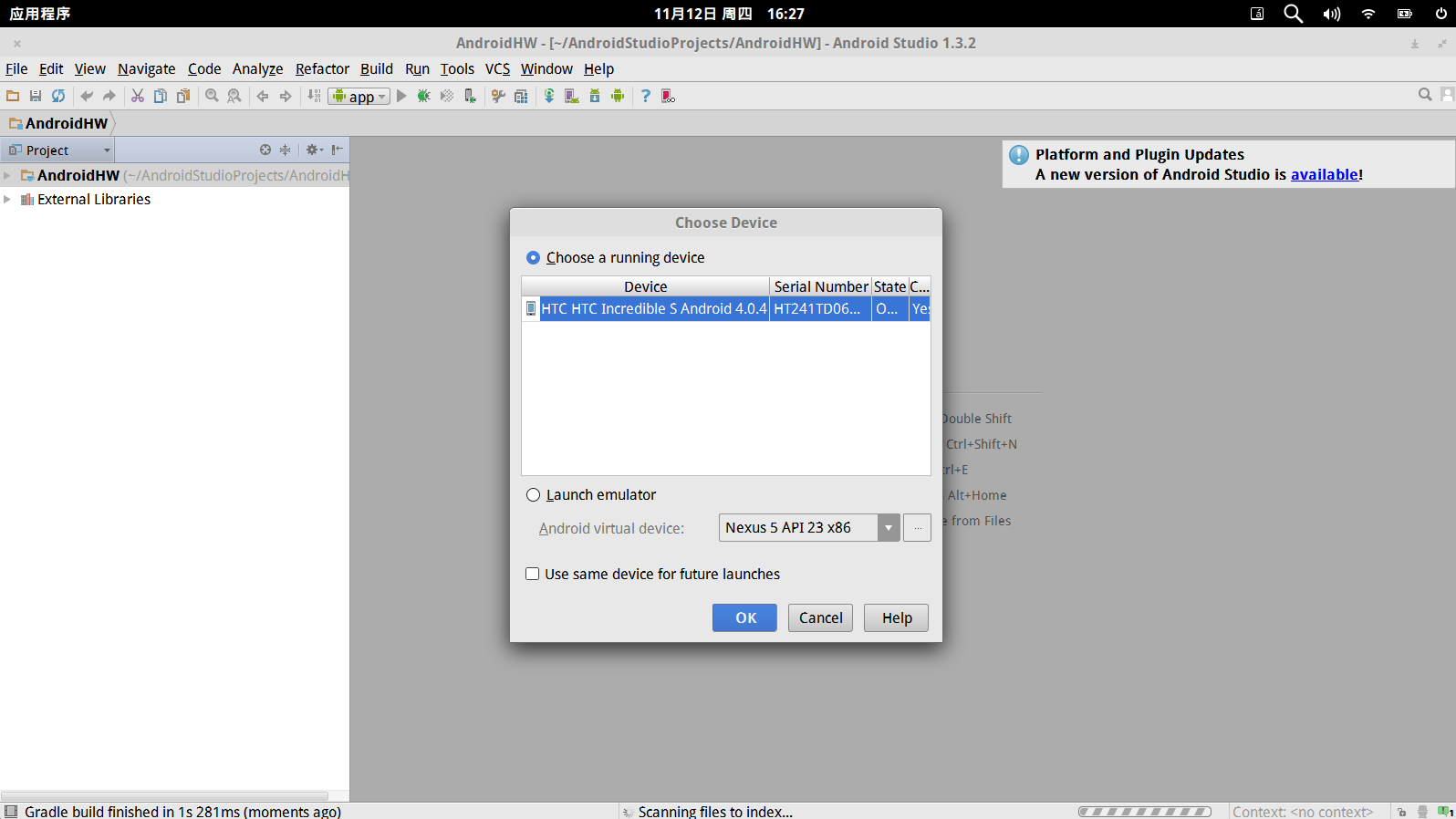Click the Find magnifier icon
Screen dimensions: 1456x819
tap(212, 96)
